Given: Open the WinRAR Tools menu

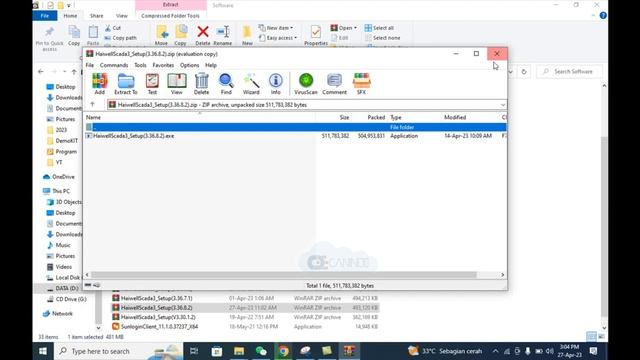Looking at the screenshot, I should point(140,65).
